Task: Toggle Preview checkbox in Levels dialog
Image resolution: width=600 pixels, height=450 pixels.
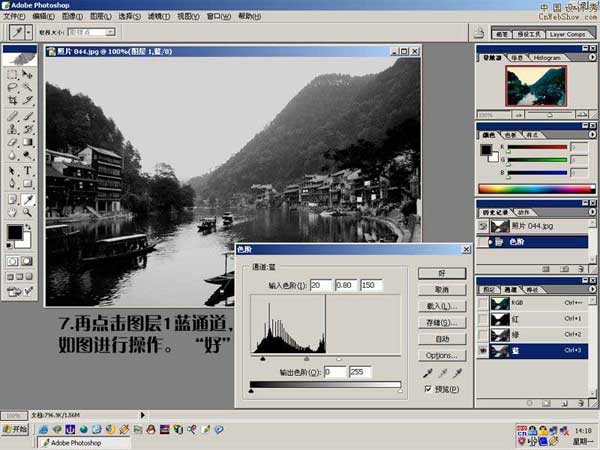Action: point(428,389)
